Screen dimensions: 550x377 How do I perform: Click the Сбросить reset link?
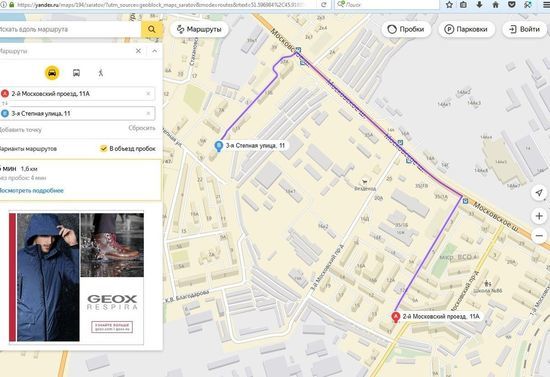[x=142, y=128]
